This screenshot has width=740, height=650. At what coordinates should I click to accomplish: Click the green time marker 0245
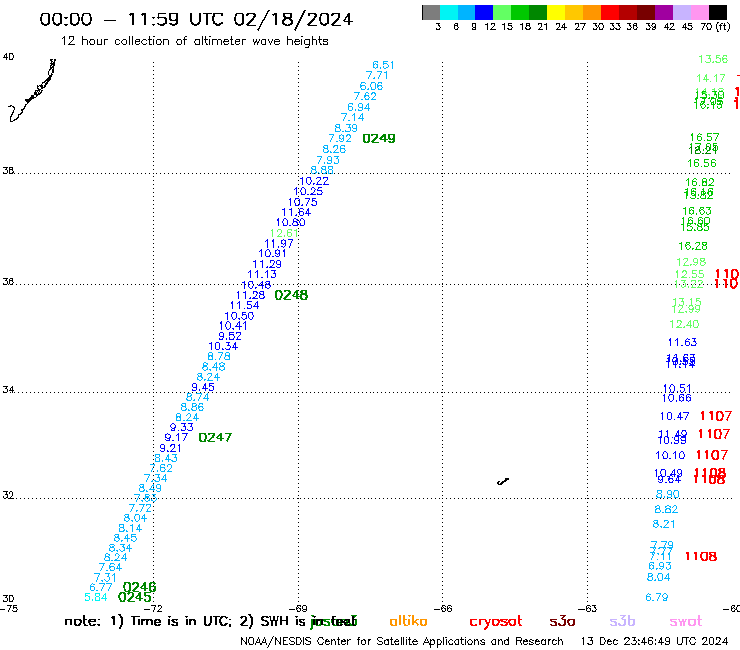coord(135,597)
